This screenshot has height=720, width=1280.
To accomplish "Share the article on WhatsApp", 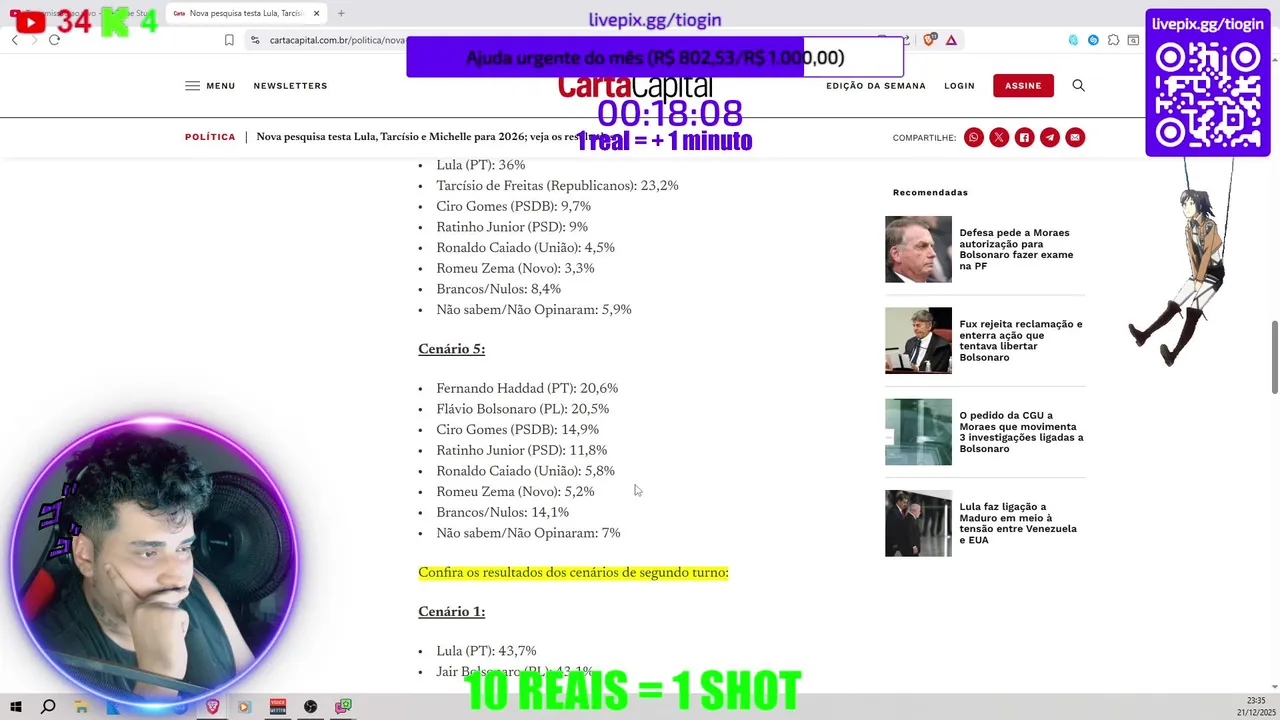I will click(x=974, y=137).
